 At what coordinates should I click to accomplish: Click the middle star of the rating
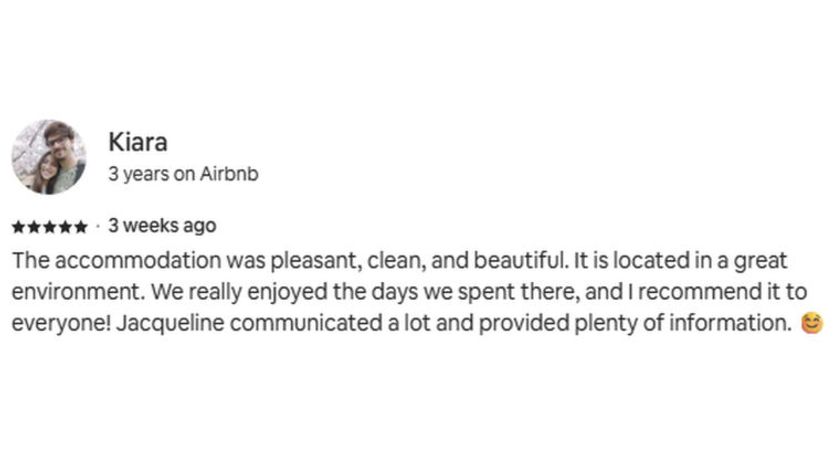49,227
